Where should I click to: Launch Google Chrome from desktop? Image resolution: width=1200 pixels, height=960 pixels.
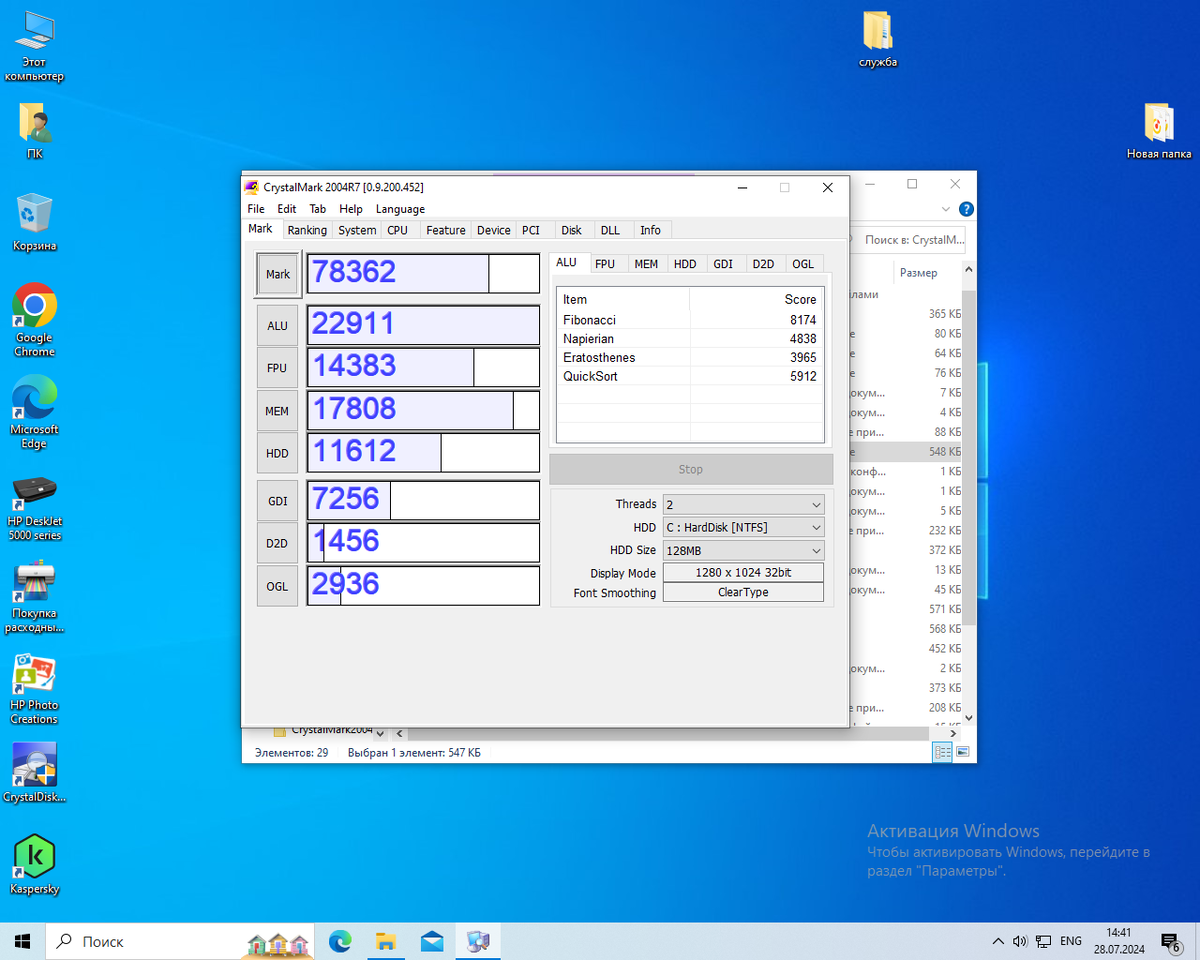click(34, 320)
